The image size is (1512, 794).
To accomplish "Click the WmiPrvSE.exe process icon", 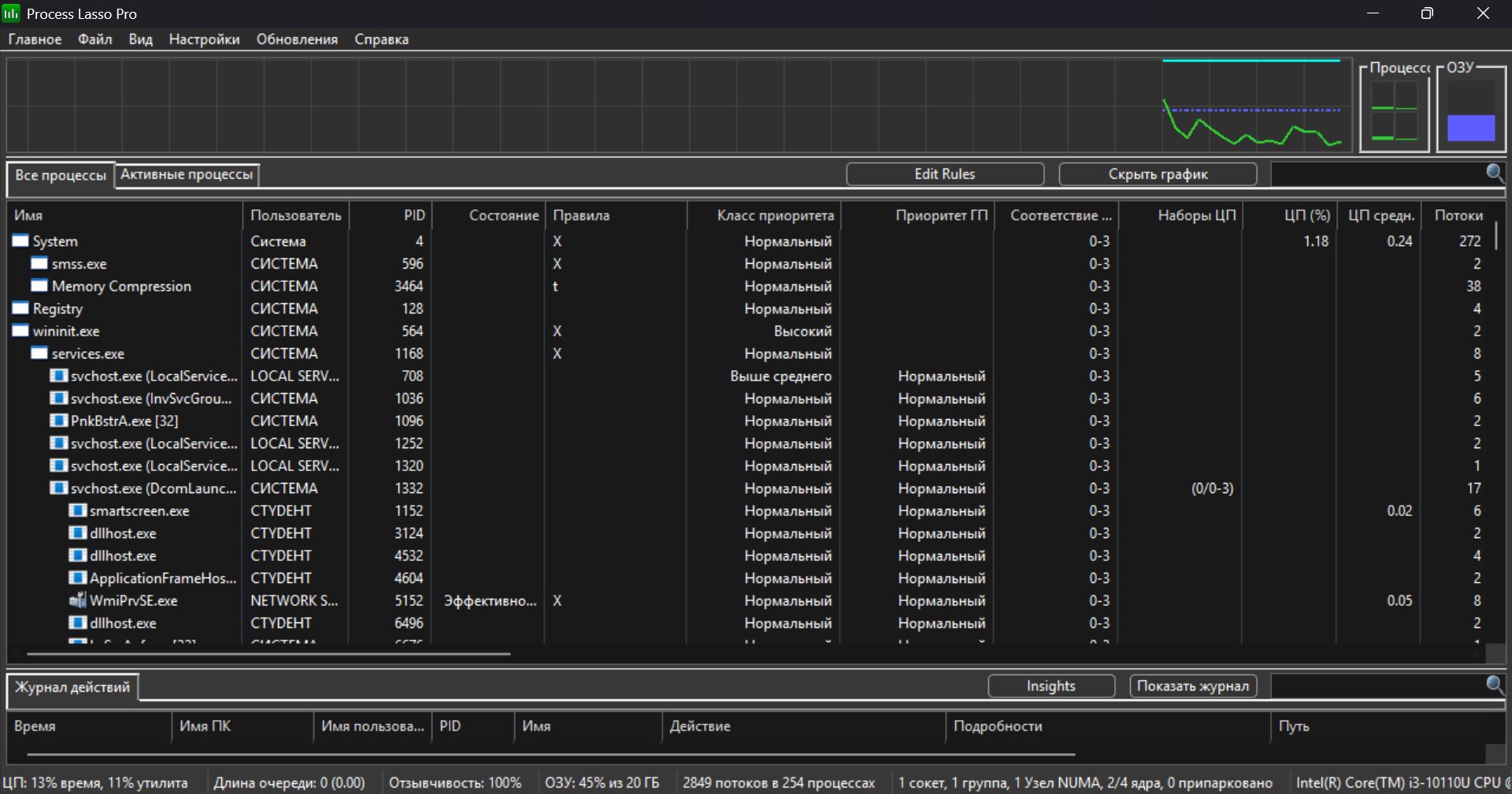I will pyautogui.click(x=77, y=600).
